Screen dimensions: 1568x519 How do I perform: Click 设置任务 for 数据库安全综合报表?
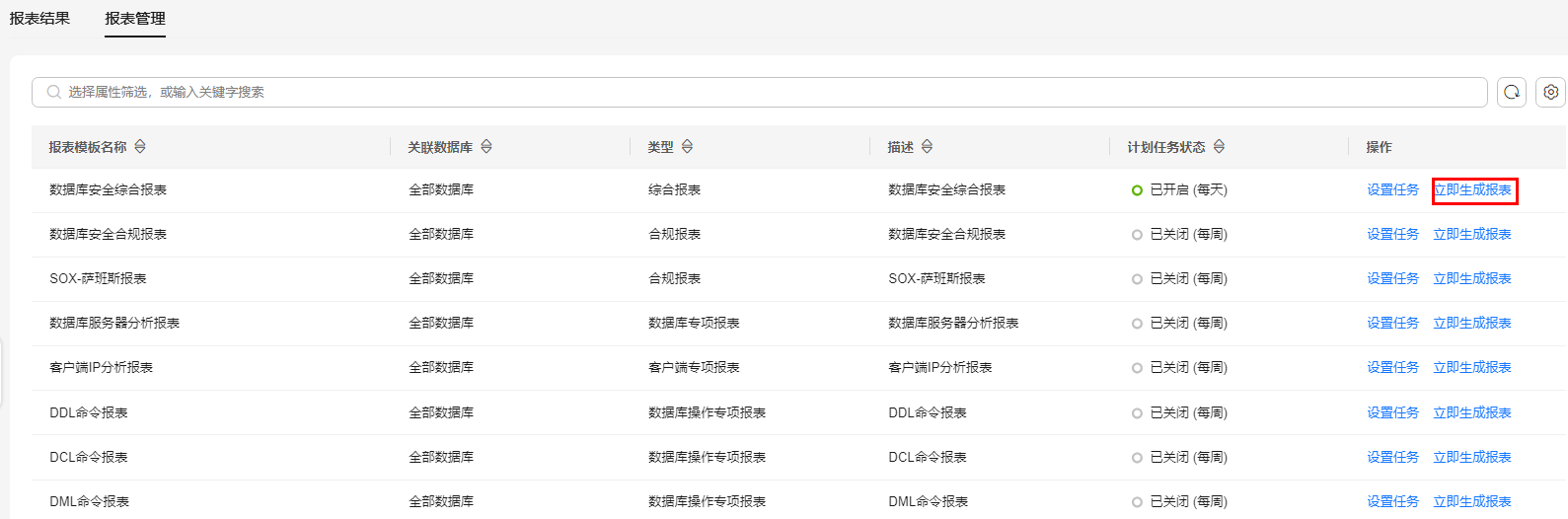1392,189
